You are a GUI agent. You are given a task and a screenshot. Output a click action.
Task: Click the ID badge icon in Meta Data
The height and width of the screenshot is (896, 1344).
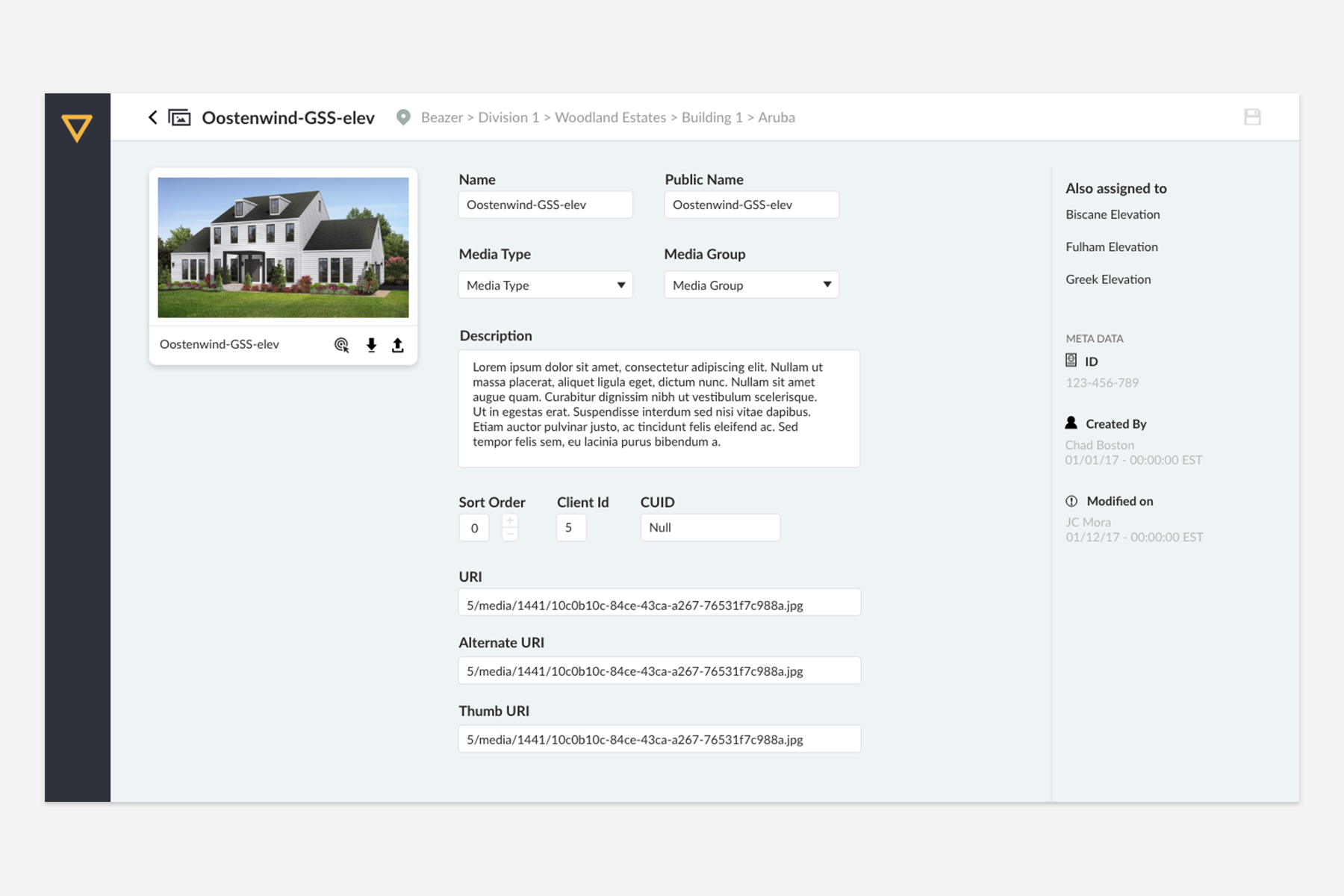[1071, 361]
